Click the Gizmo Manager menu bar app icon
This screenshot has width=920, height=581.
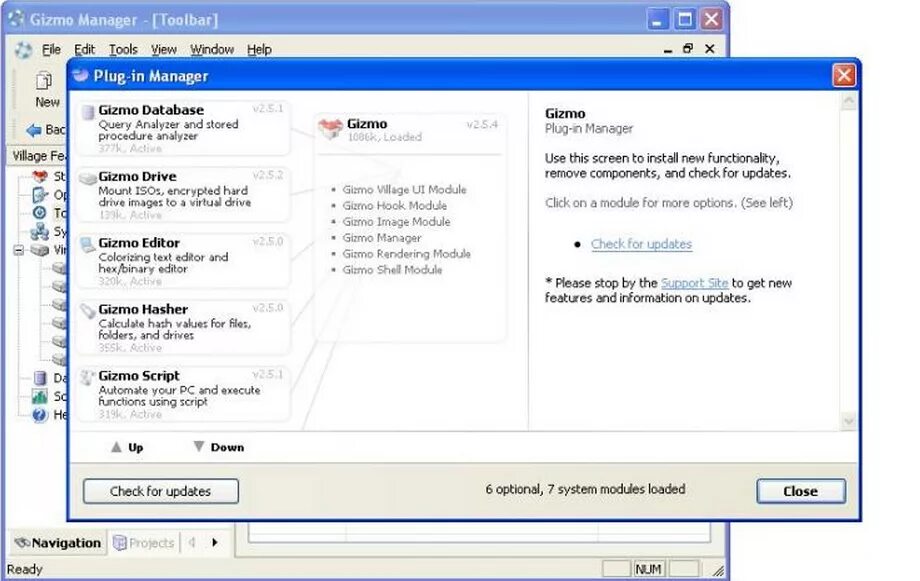(23, 50)
